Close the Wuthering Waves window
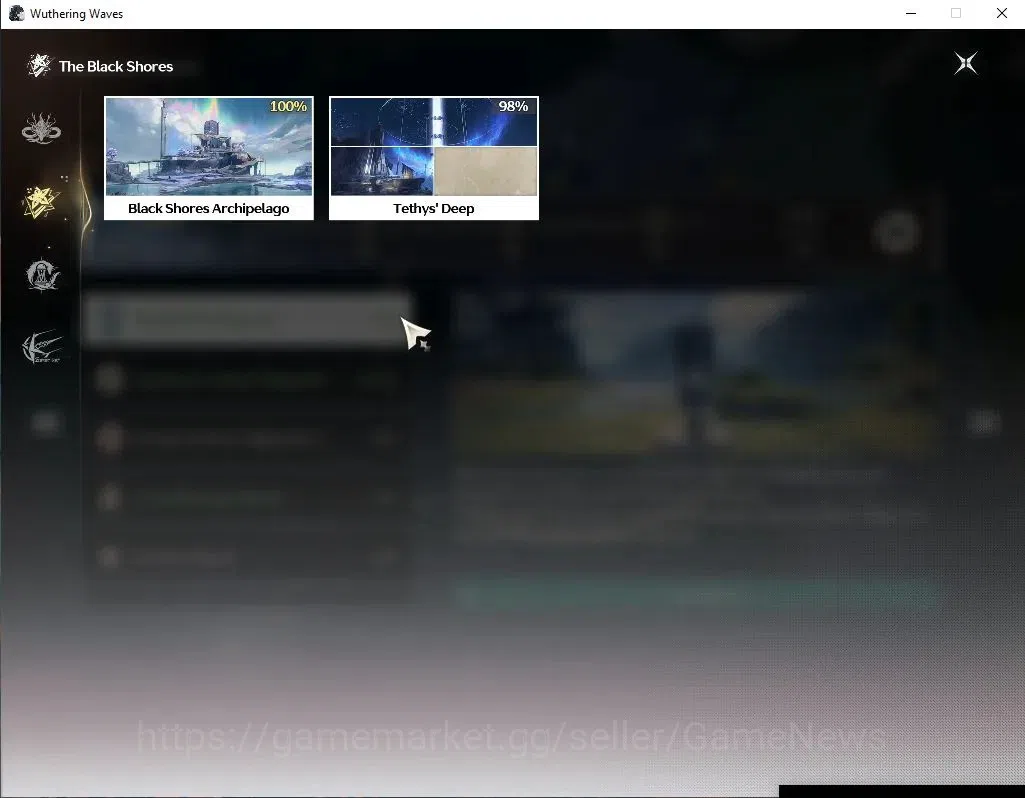The image size is (1025, 798). pyautogui.click(x=1001, y=13)
